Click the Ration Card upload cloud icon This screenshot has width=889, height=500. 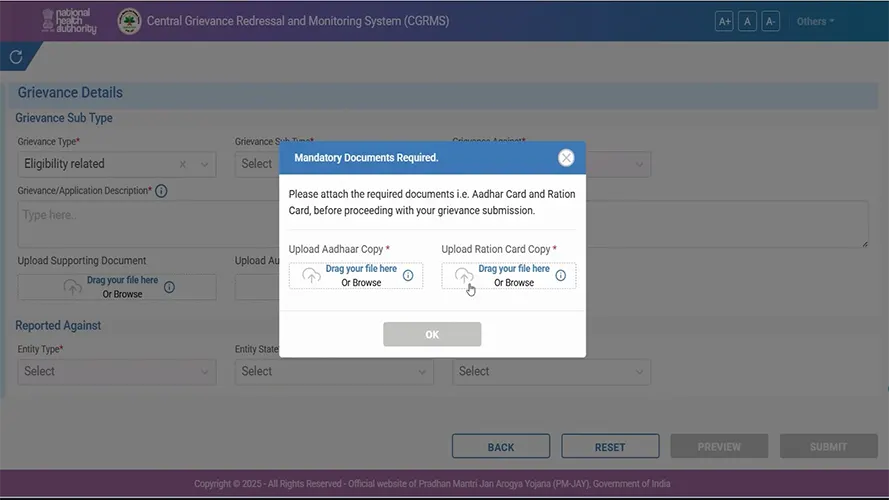click(464, 276)
